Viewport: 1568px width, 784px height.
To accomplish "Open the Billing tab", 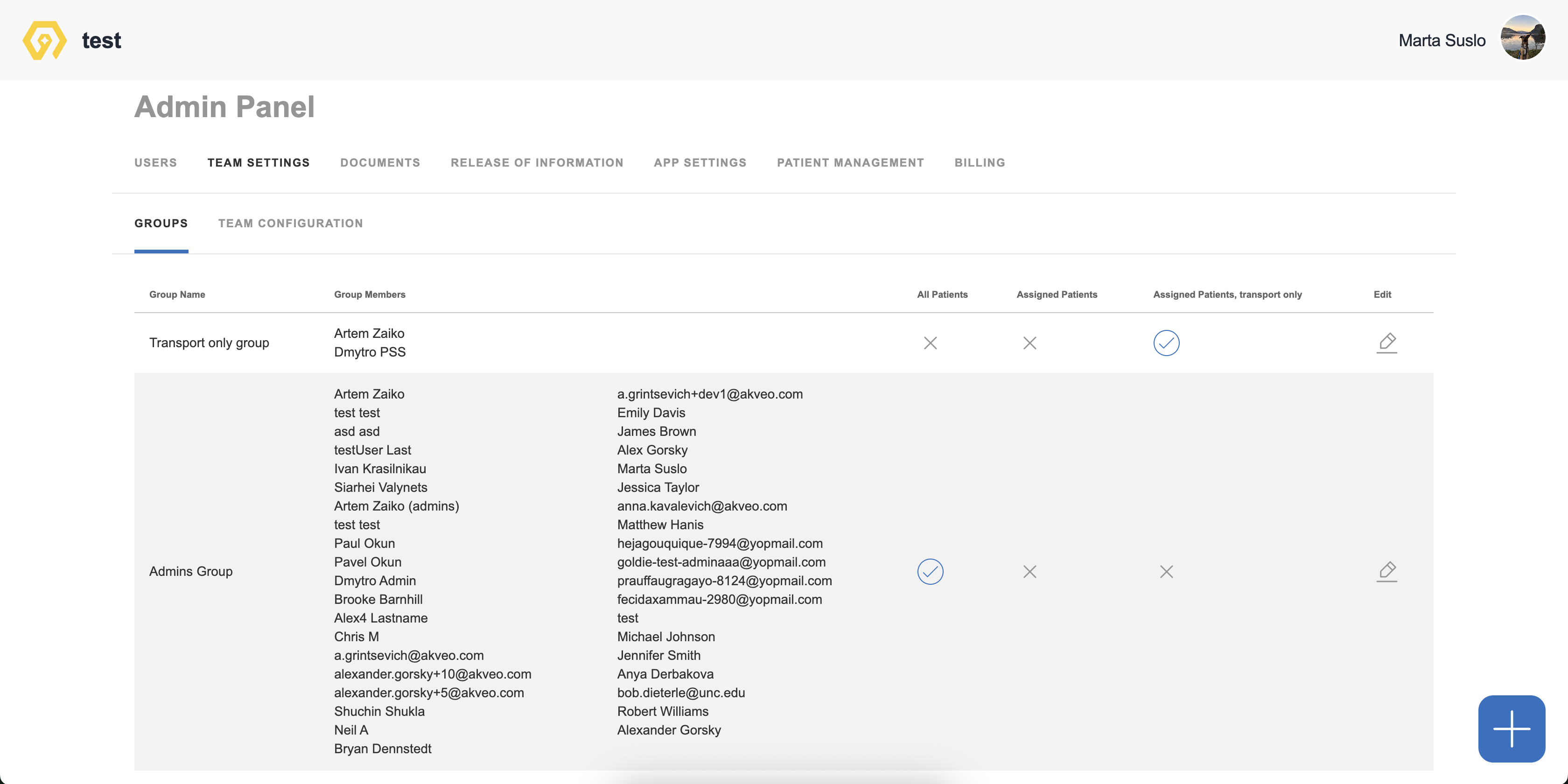I will 979,162.
